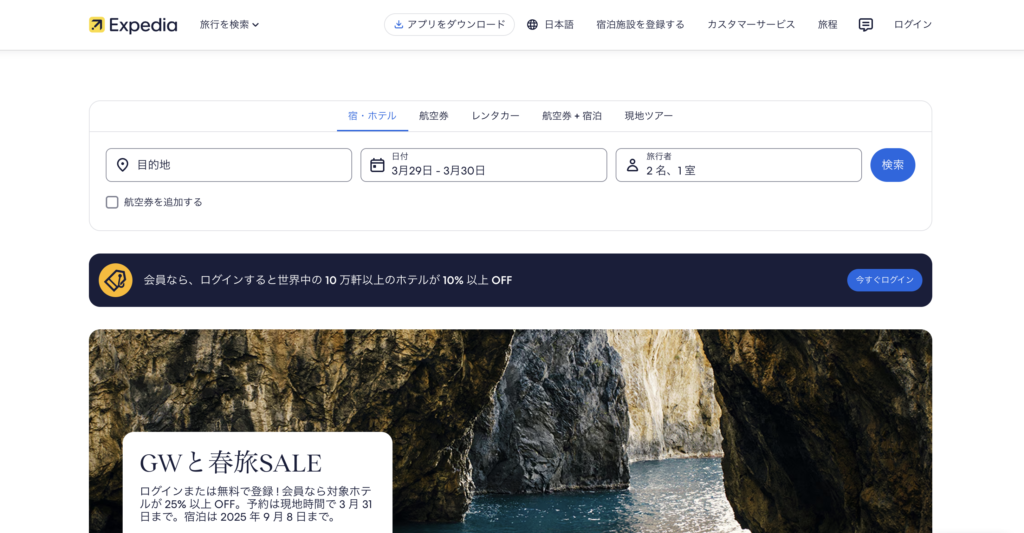Open 旅程 in the header
This screenshot has height=533, width=1024.
(827, 25)
